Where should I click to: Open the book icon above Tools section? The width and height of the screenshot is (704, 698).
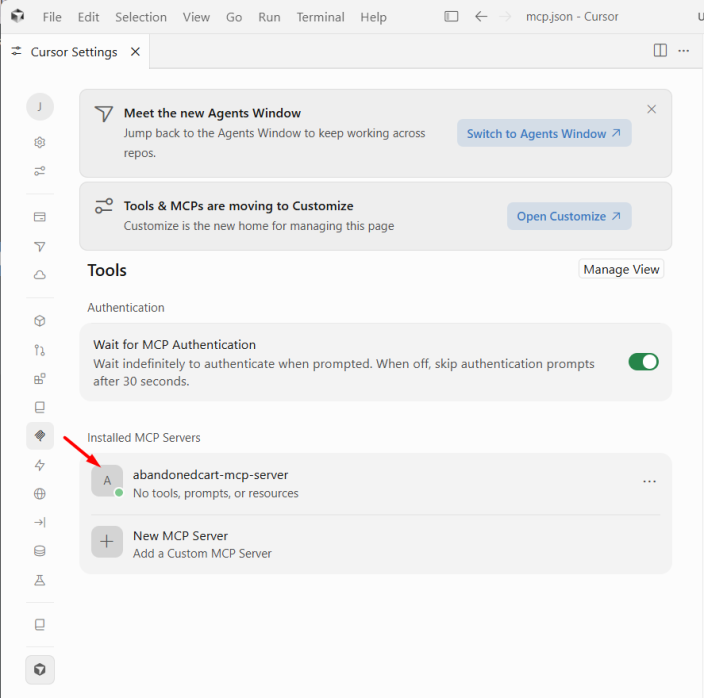40,407
